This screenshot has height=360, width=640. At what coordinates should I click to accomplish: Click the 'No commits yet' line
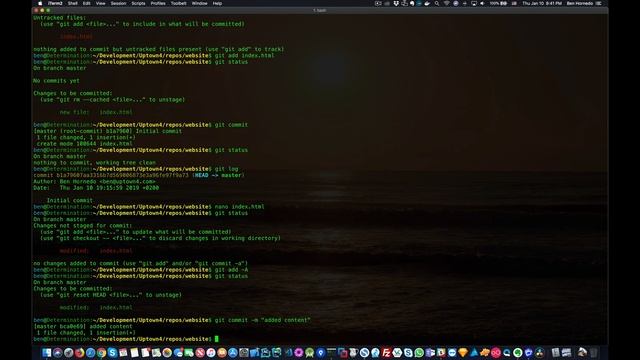(56, 81)
